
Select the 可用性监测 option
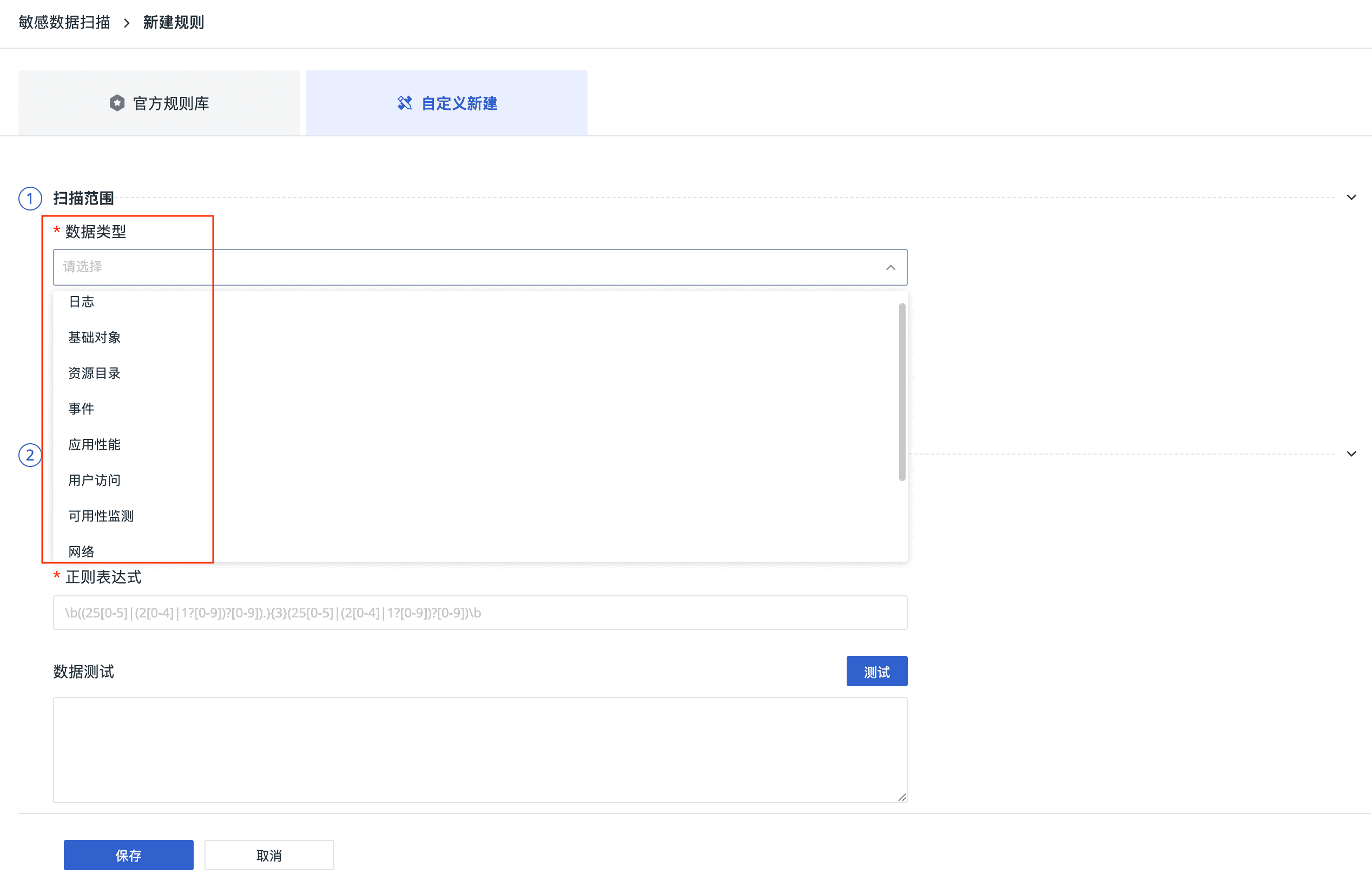tap(480, 515)
